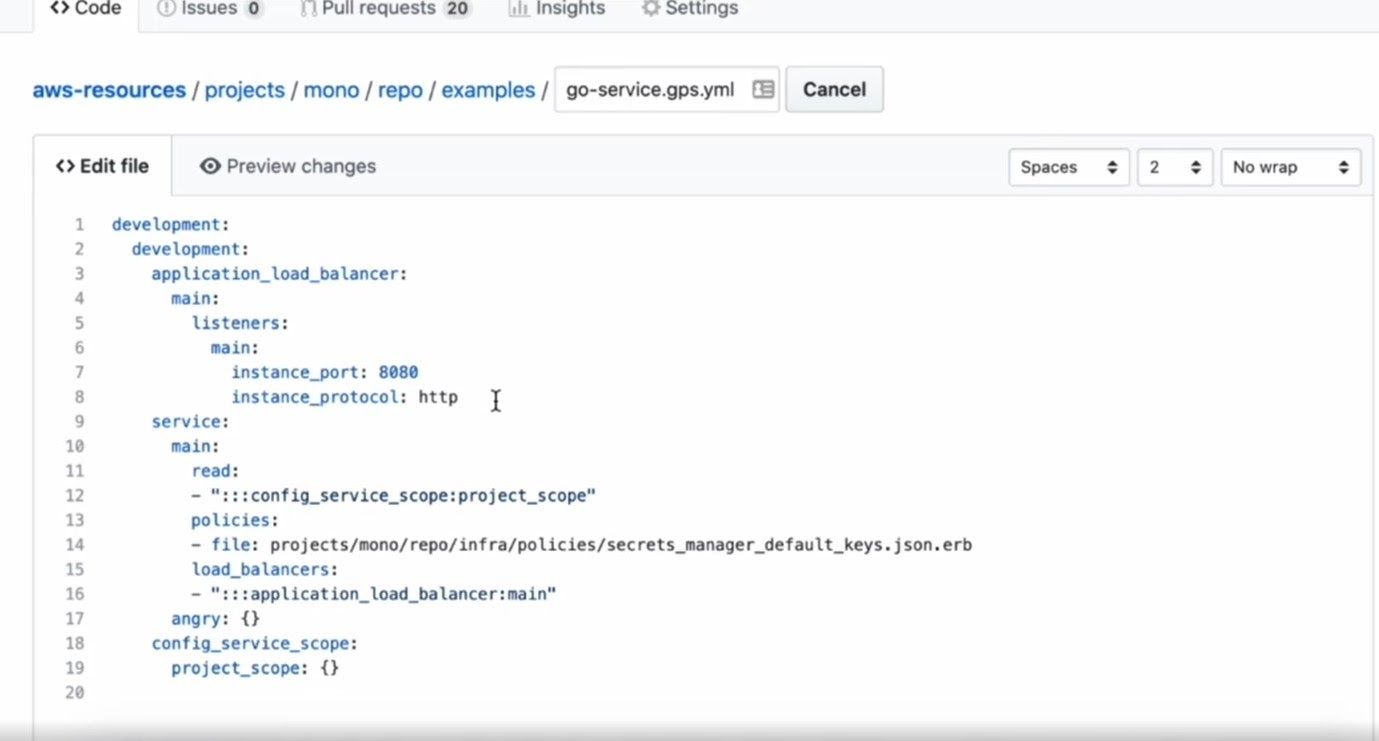Screen dimensions: 1379x741
Task: Click the Edit file code brackets icon
Action: [x=65, y=166]
